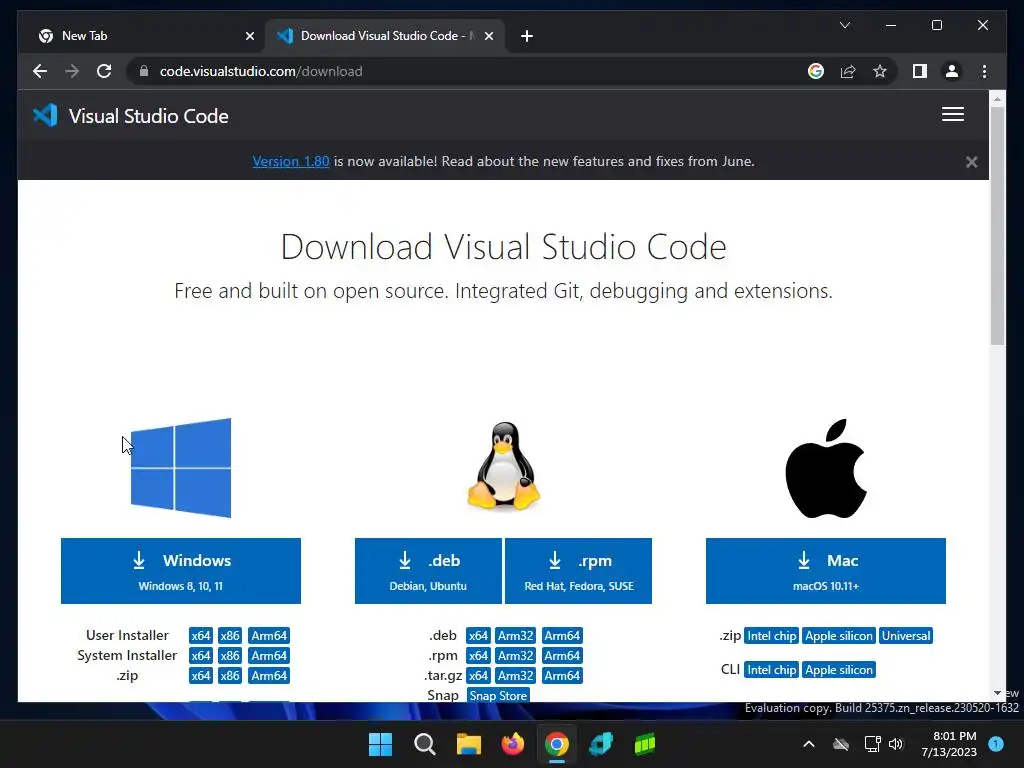Click the Visual Studio Code logo icon
Image resolution: width=1024 pixels, height=768 pixels.
point(45,116)
